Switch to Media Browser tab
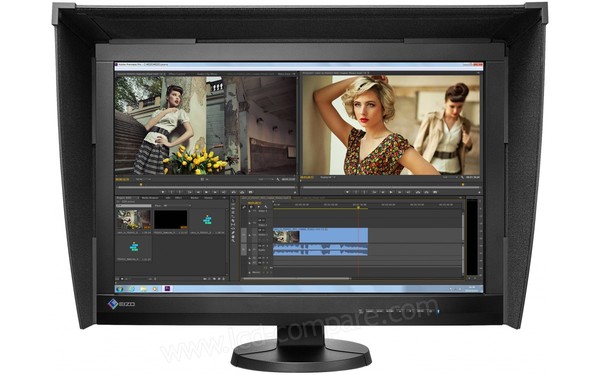Image resolution: width=600 pixels, height=375 pixels. [150, 198]
